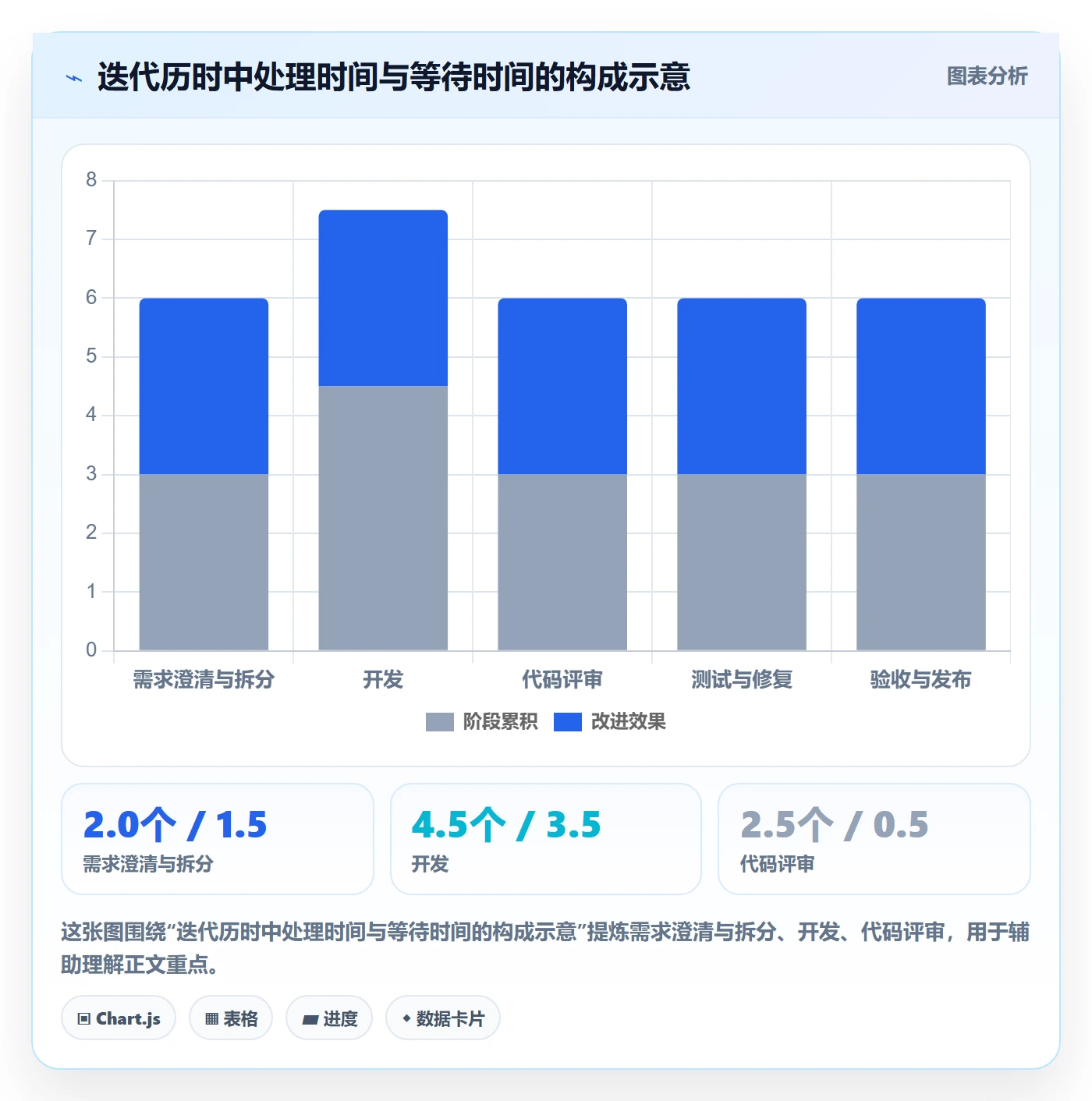The image size is (1092, 1101).
Task: Click the description paragraph starting with 这张图围绕
Action: click(545, 948)
